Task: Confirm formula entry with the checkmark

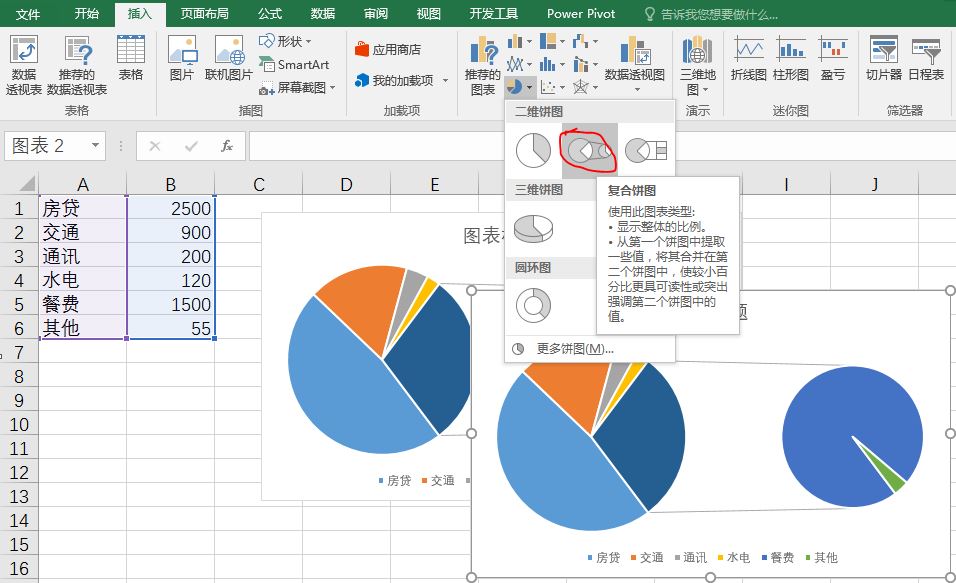Action: 191,146
